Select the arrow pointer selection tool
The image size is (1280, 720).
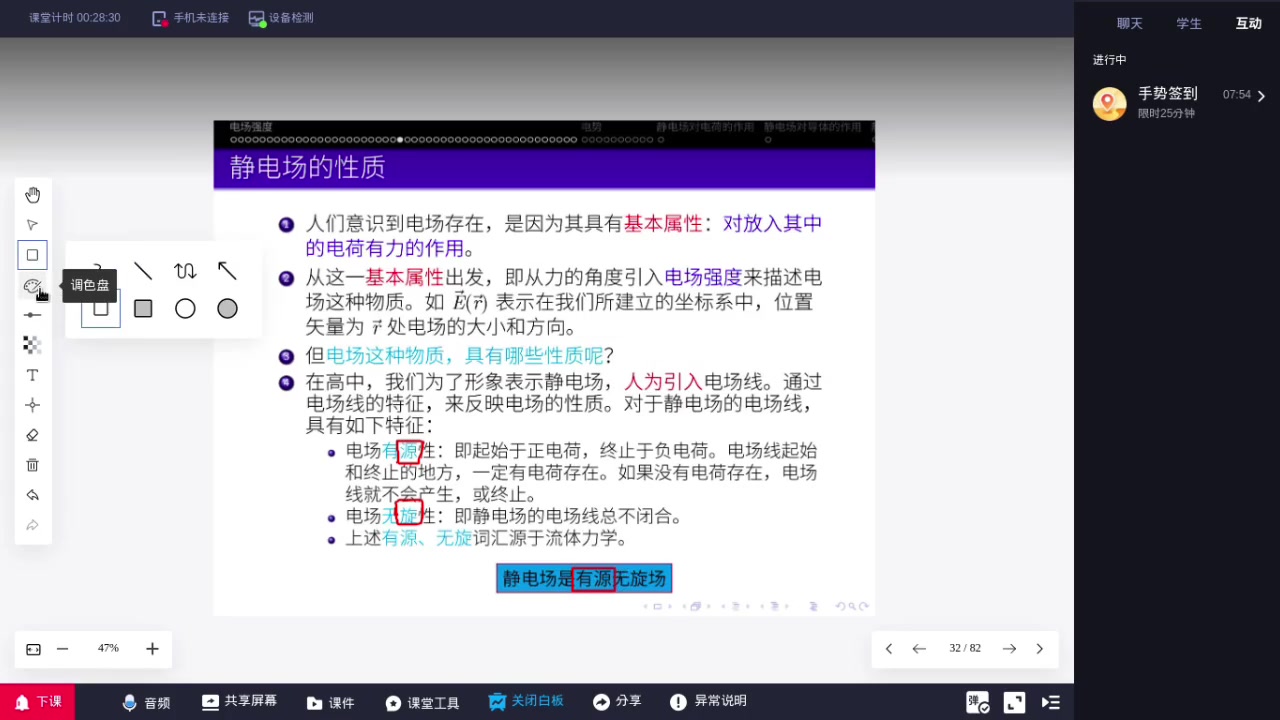coord(32,225)
